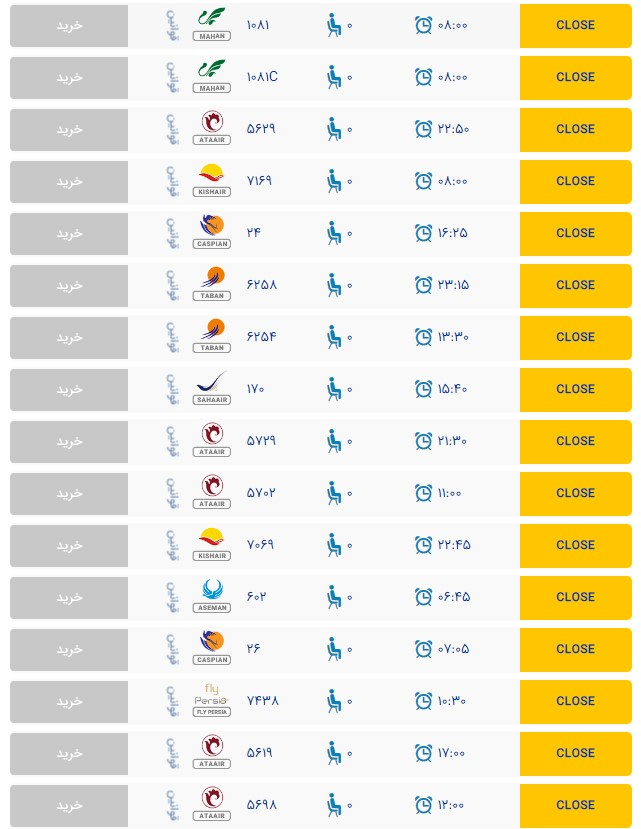Click the Taban logo on flight 6258
This screenshot has height=829, width=641.
(x=212, y=284)
